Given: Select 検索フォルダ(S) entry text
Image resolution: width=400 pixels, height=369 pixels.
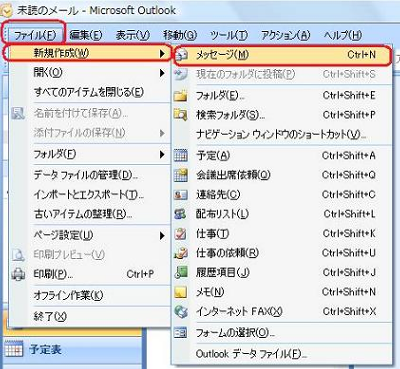Looking at the screenshot, I should (230, 115).
